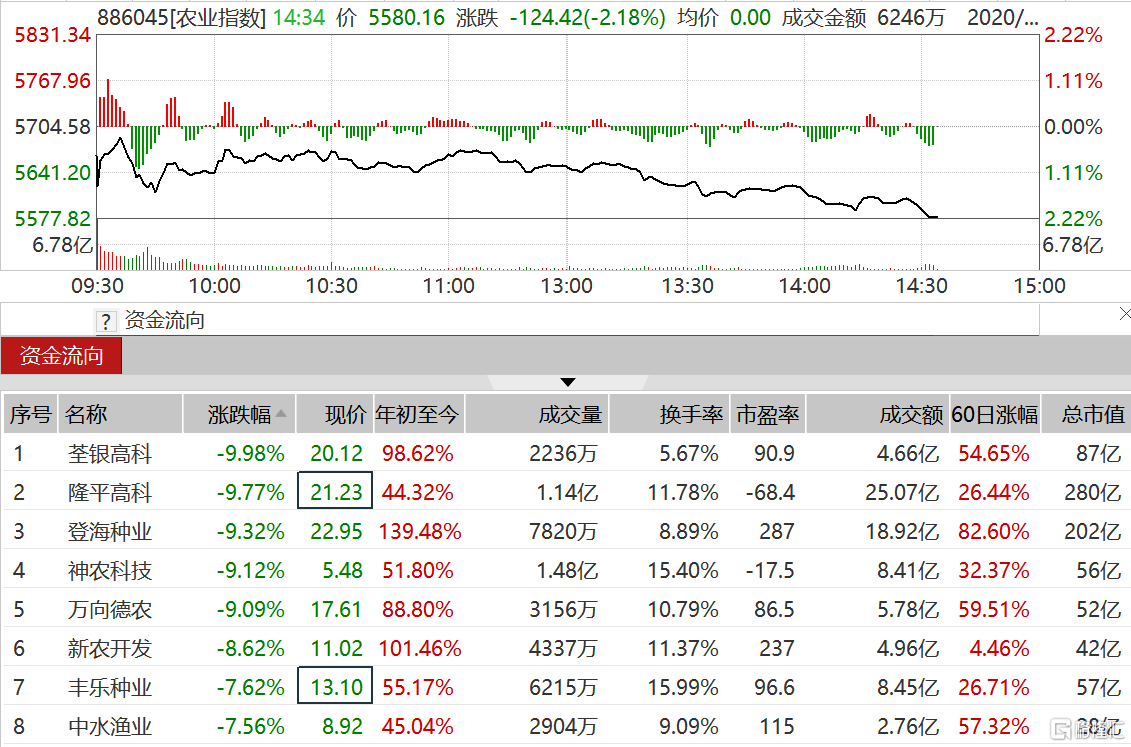Screen dimensions: 1131x747
Task: Expand the black down-arrow panel handle
Action: pyautogui.click(x=568, y=382)
